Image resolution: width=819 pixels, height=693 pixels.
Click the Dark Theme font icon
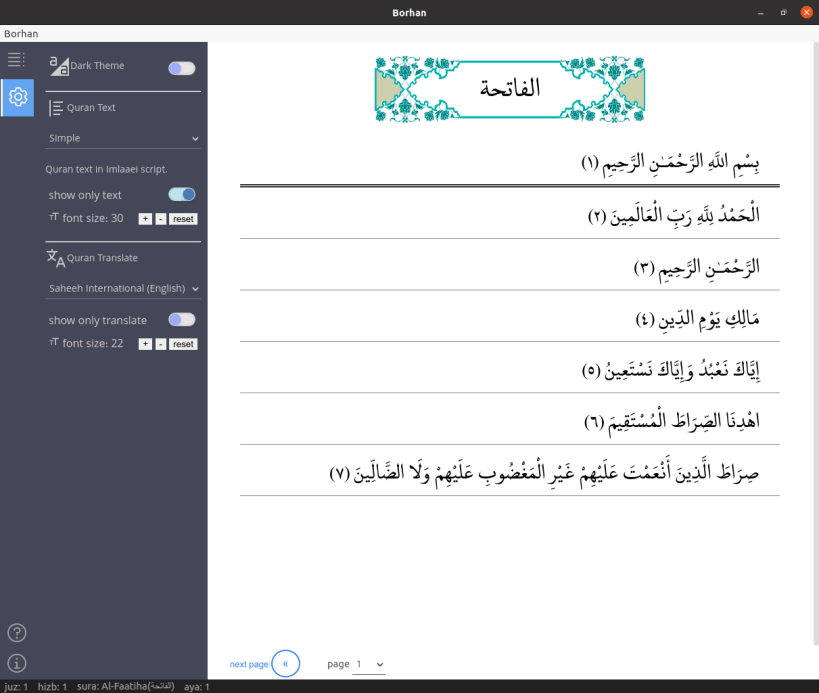58,66
